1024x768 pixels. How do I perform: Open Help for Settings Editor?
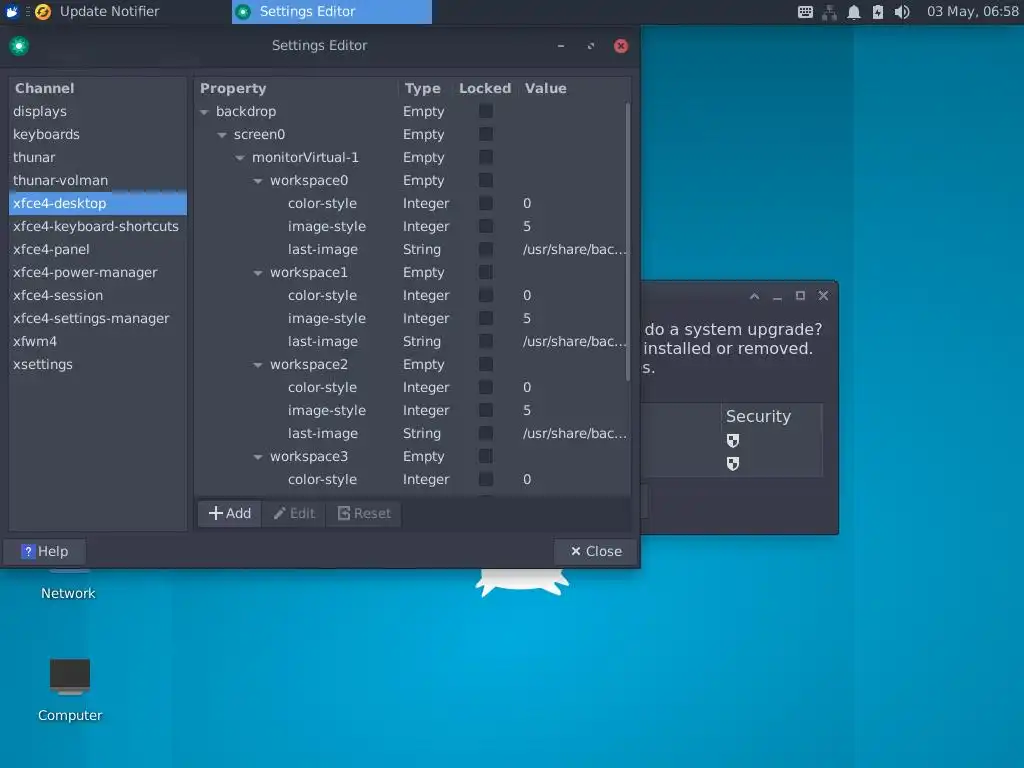pos(44,551)
